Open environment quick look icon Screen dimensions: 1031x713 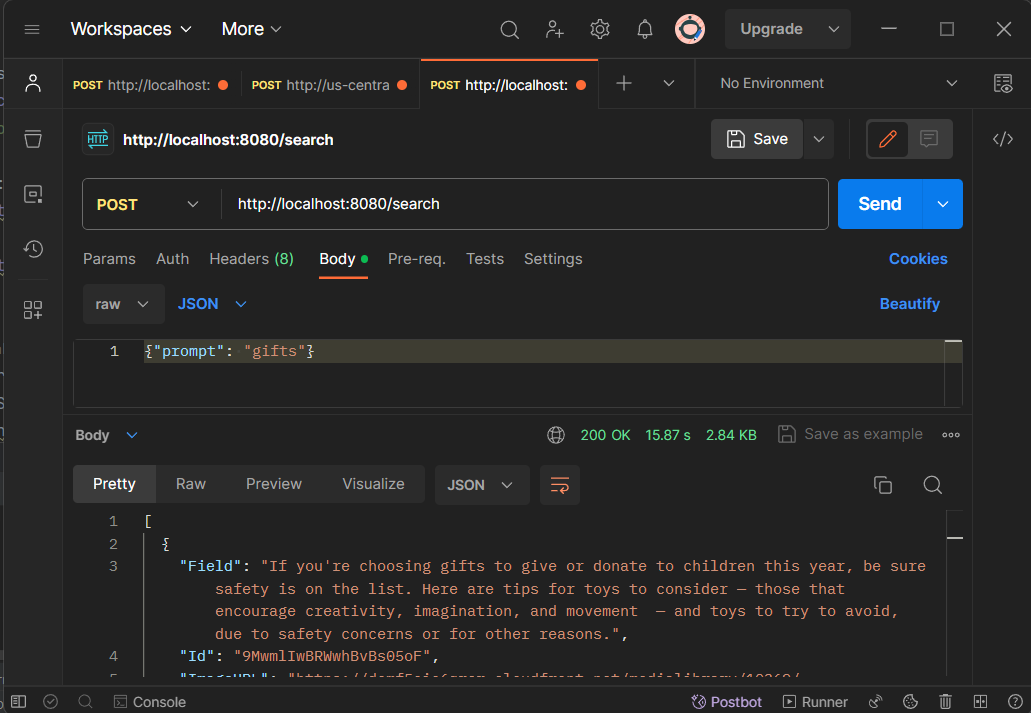[x=1003, y=84]
